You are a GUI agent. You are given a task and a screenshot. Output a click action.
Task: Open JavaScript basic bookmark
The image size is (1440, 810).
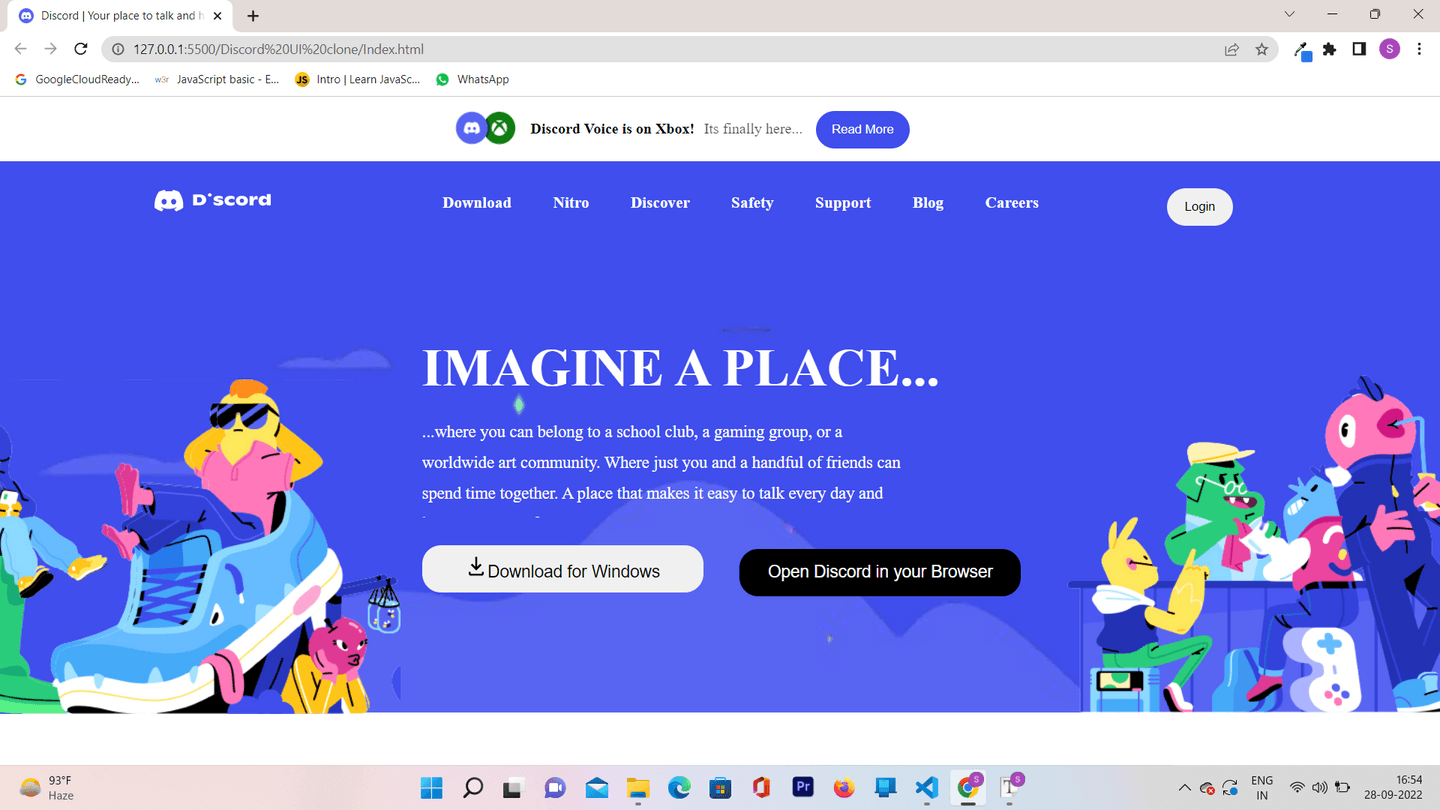pos(217,79)
